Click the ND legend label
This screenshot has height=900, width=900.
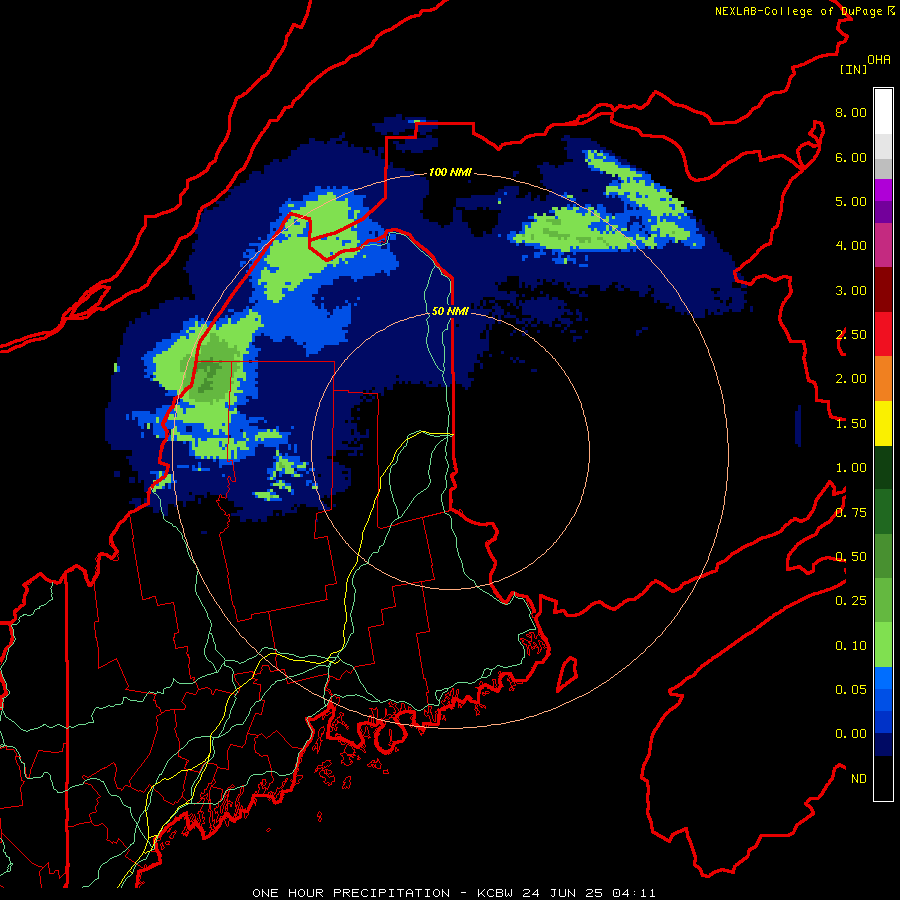pyautogui.click(x=859, y=779)
